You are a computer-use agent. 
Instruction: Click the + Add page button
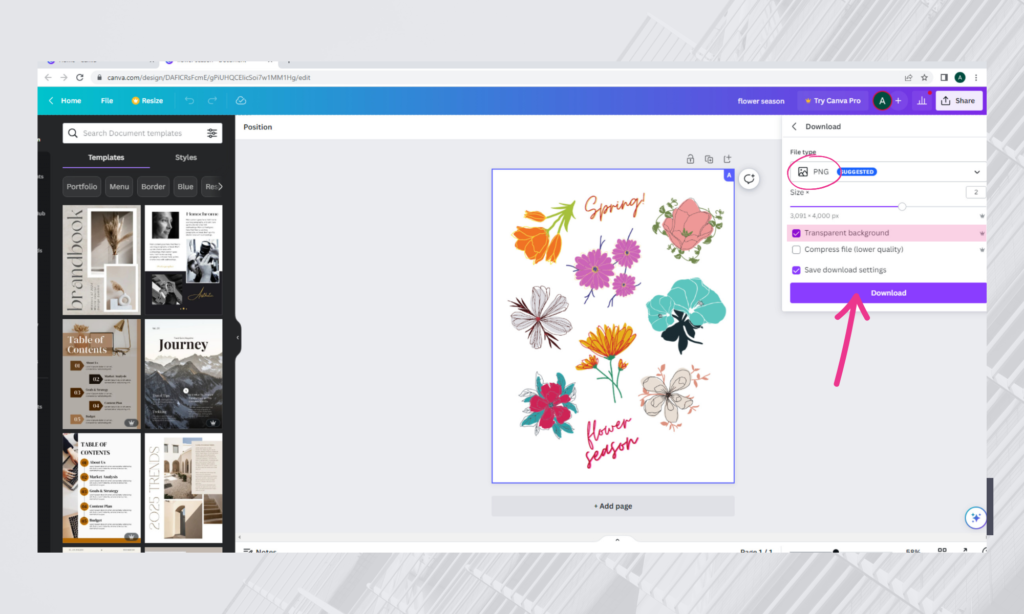click(613, 506)
